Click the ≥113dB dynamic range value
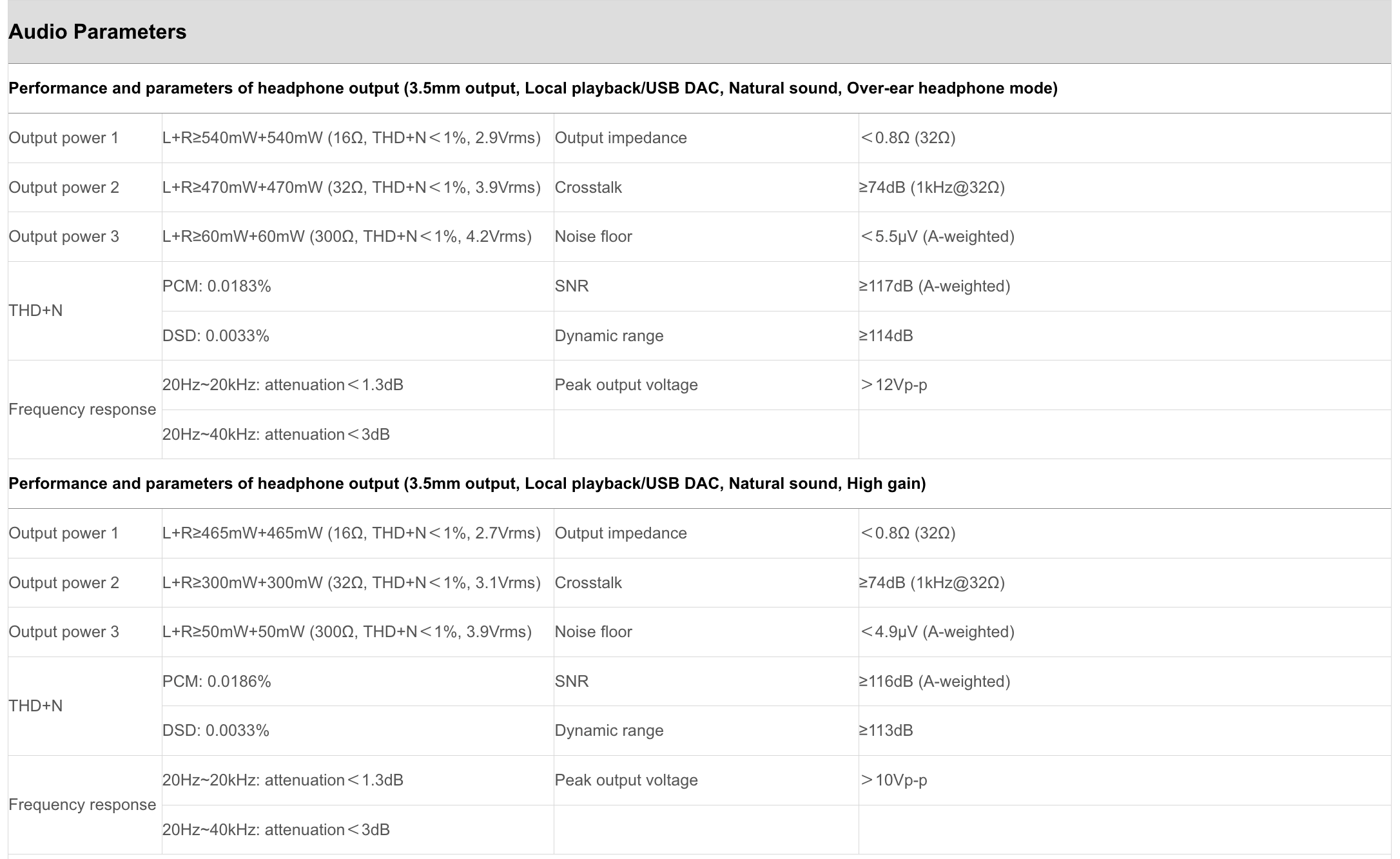 (x=886, y=731)
